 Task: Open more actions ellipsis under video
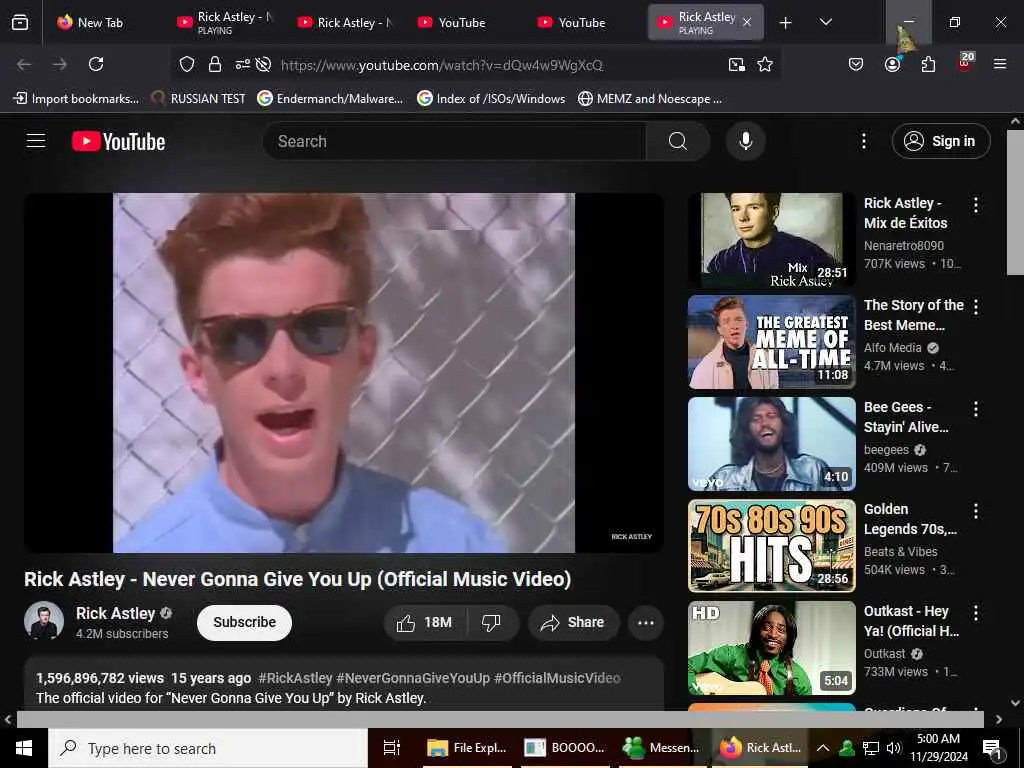[x=645, y=622]
